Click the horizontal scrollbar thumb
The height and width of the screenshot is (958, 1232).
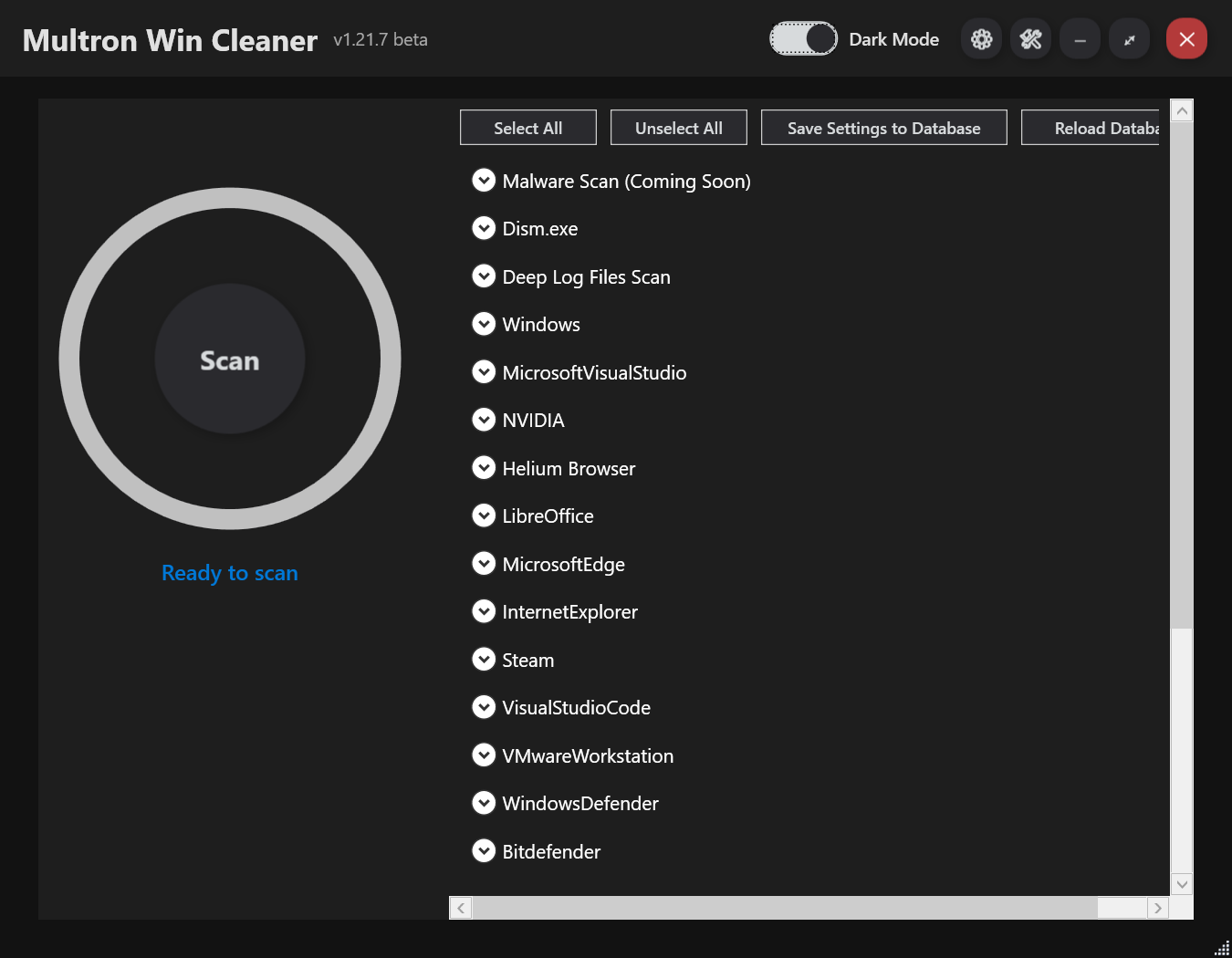click(x=785, y=908)
